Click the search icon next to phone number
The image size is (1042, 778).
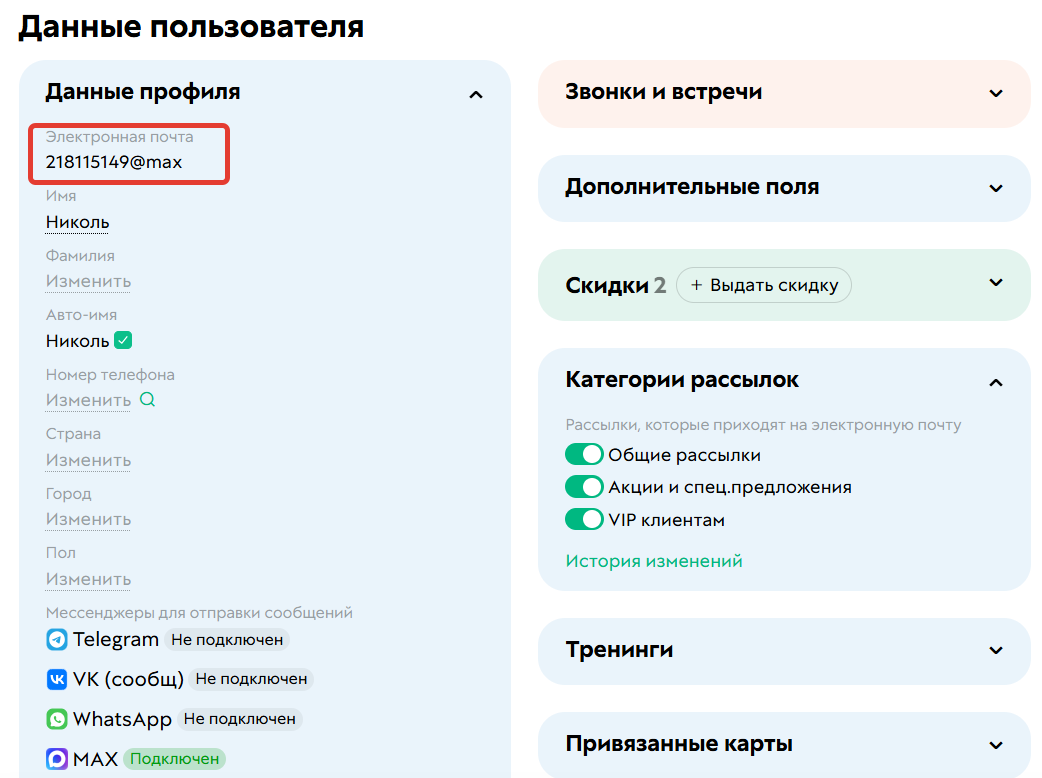tap(146, 399)
